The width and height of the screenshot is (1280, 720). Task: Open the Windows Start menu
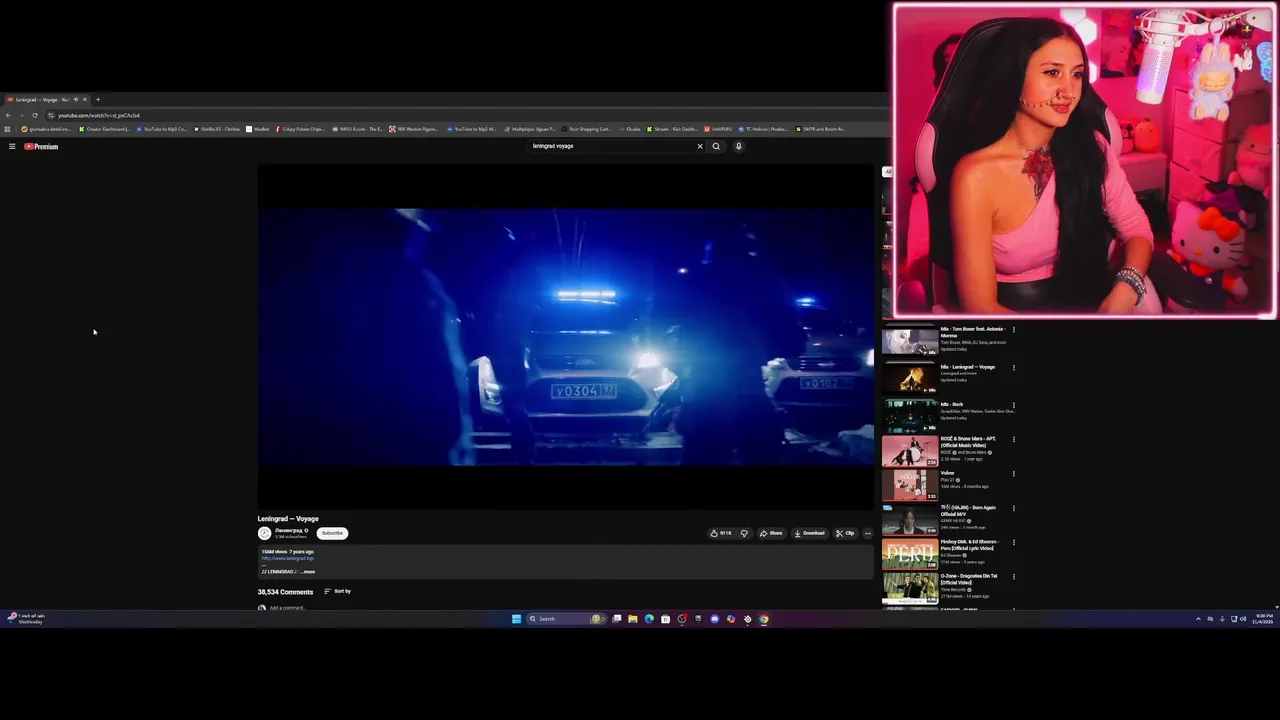pos(516,619)
